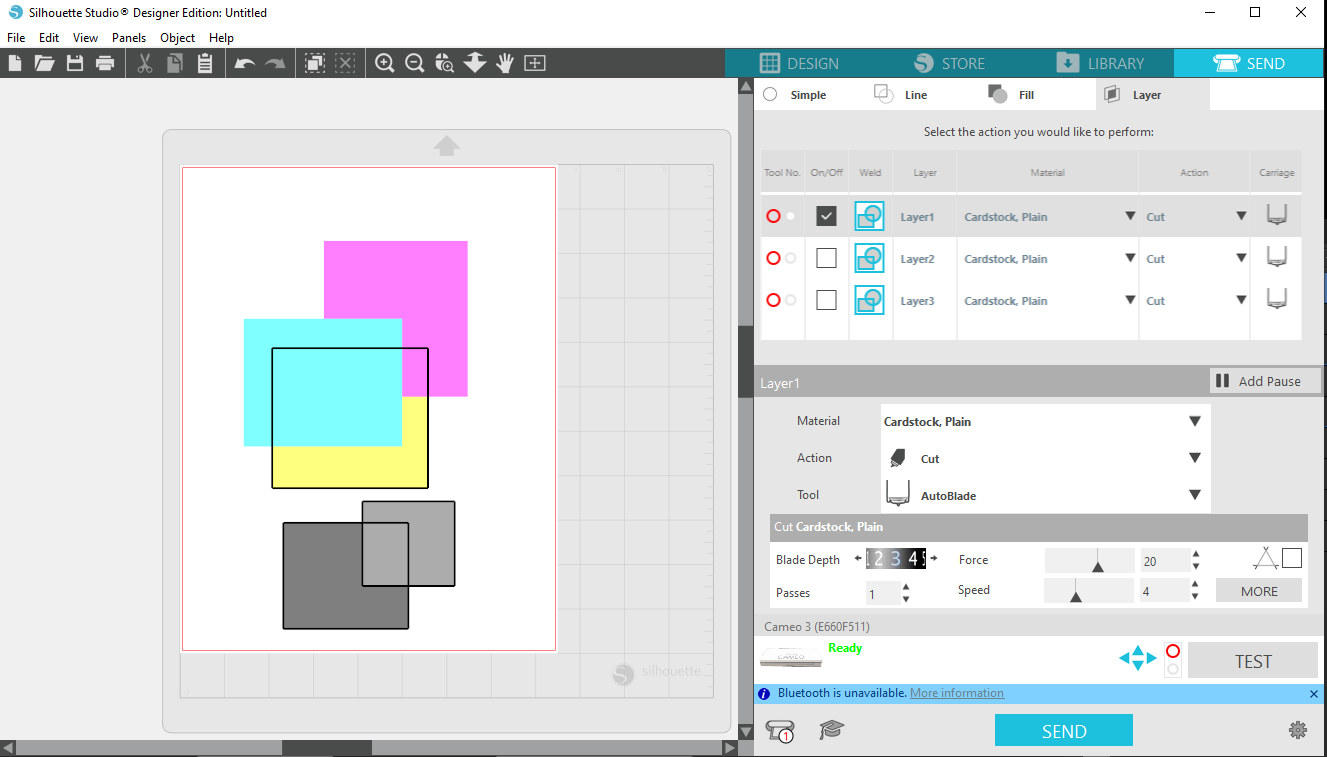Image resolution: width=1327 pixels, height=757 pixels.
Task: Save using the floppy disk icon
Action: click(x=74, y=63)
